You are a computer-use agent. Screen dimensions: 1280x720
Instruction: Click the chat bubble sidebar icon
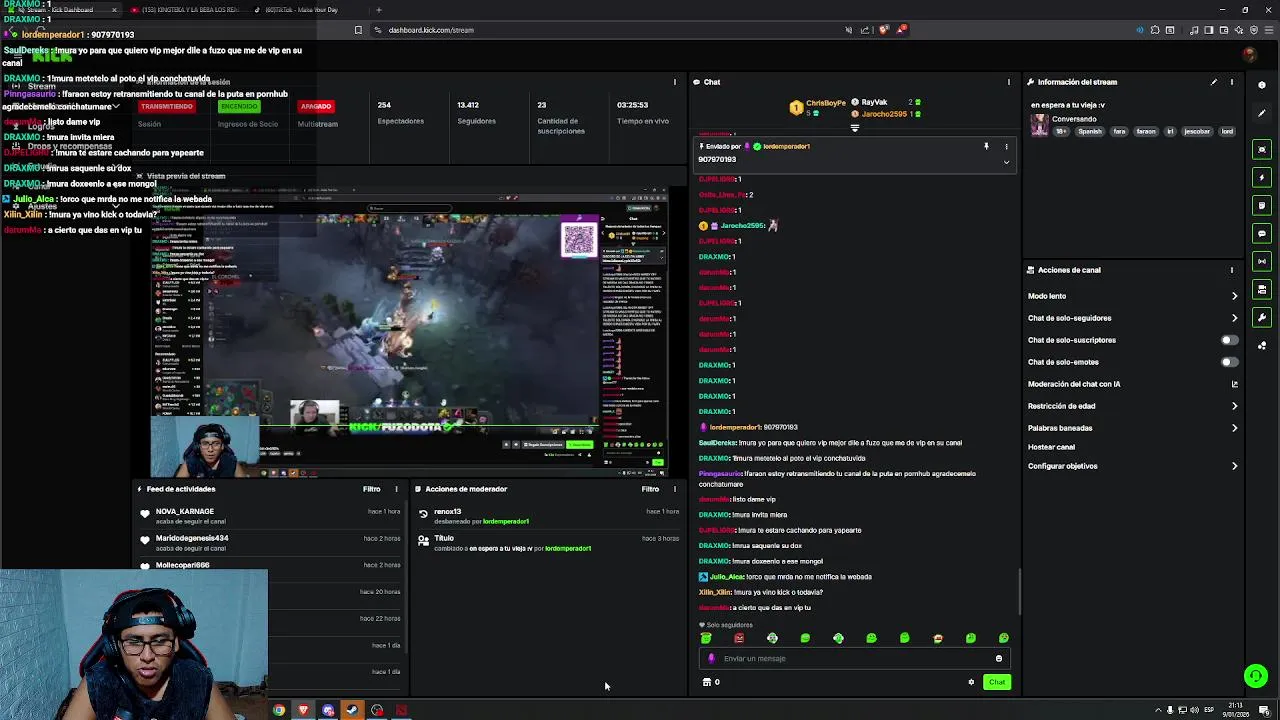pos(1262,233)
